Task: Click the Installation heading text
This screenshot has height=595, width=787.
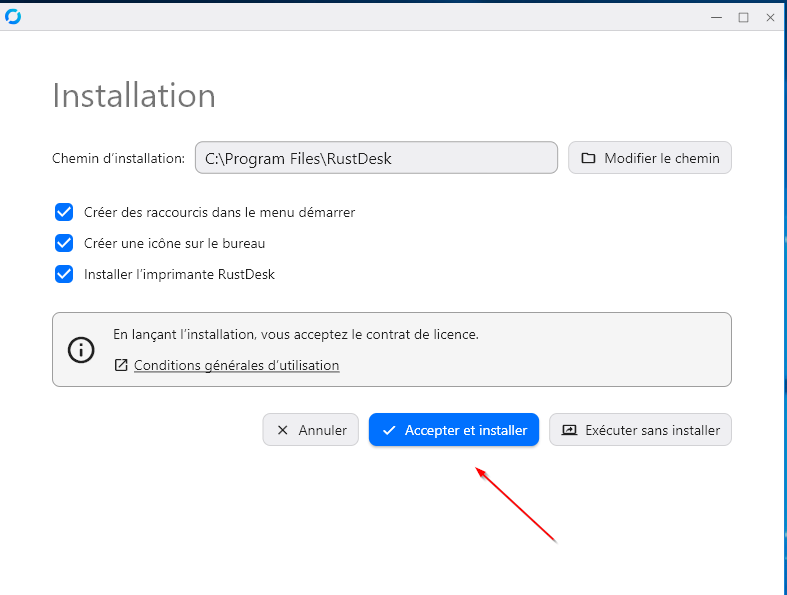Action: pyautogui.click(x=134, y=95)
